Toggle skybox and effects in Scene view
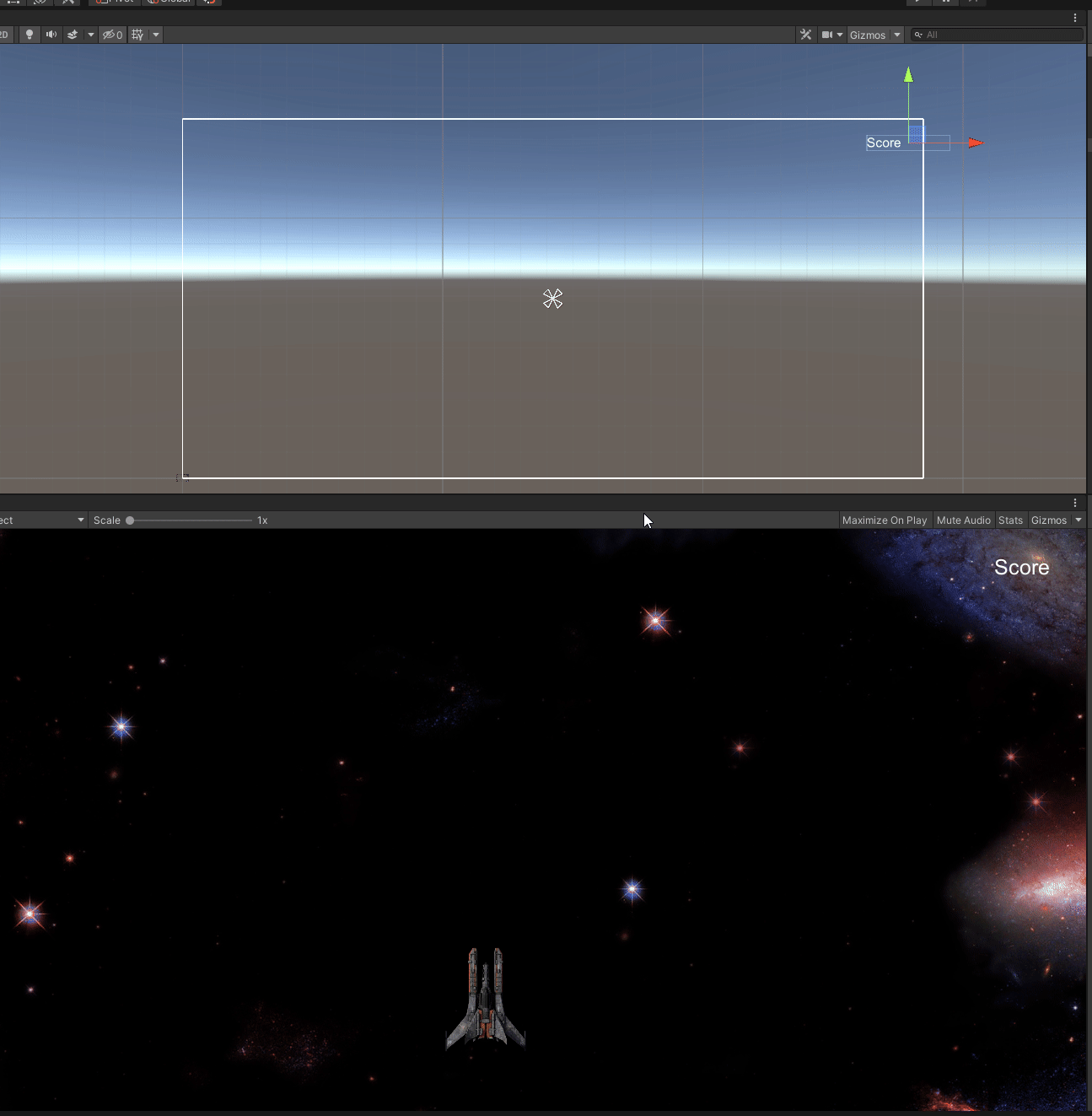Screen dimensions: 1092x1116 coord(73,35)
